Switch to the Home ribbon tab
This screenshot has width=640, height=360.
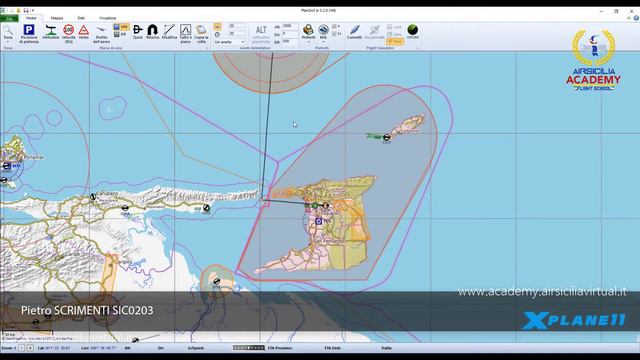[x=31, y=18]
